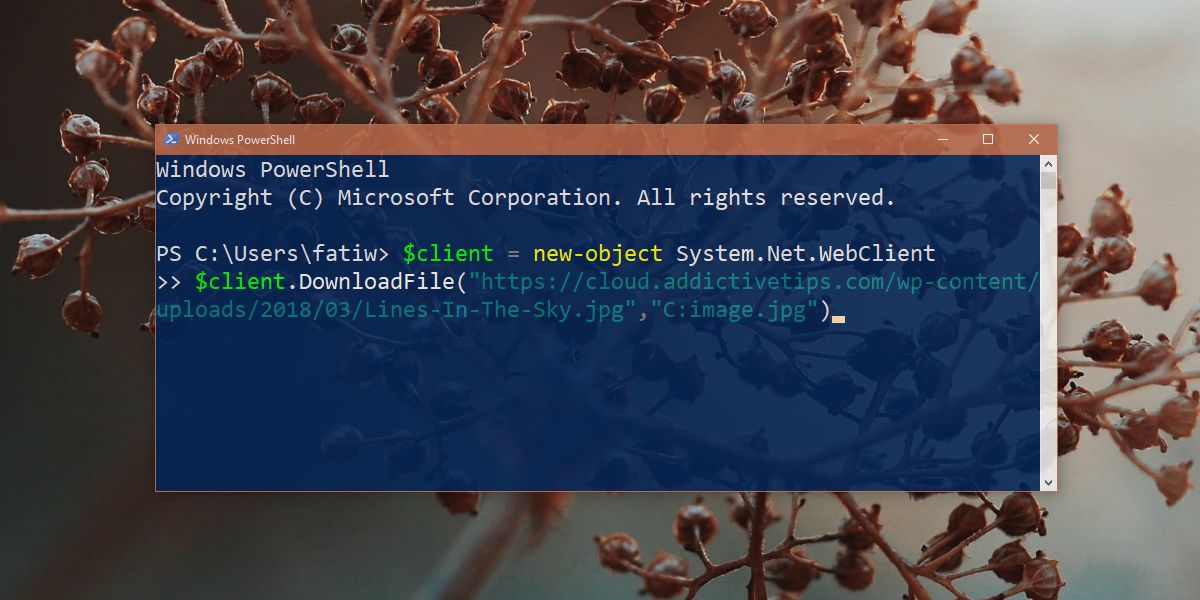
Task: Maximize the PowerShell window
Action: click(987, 139)
